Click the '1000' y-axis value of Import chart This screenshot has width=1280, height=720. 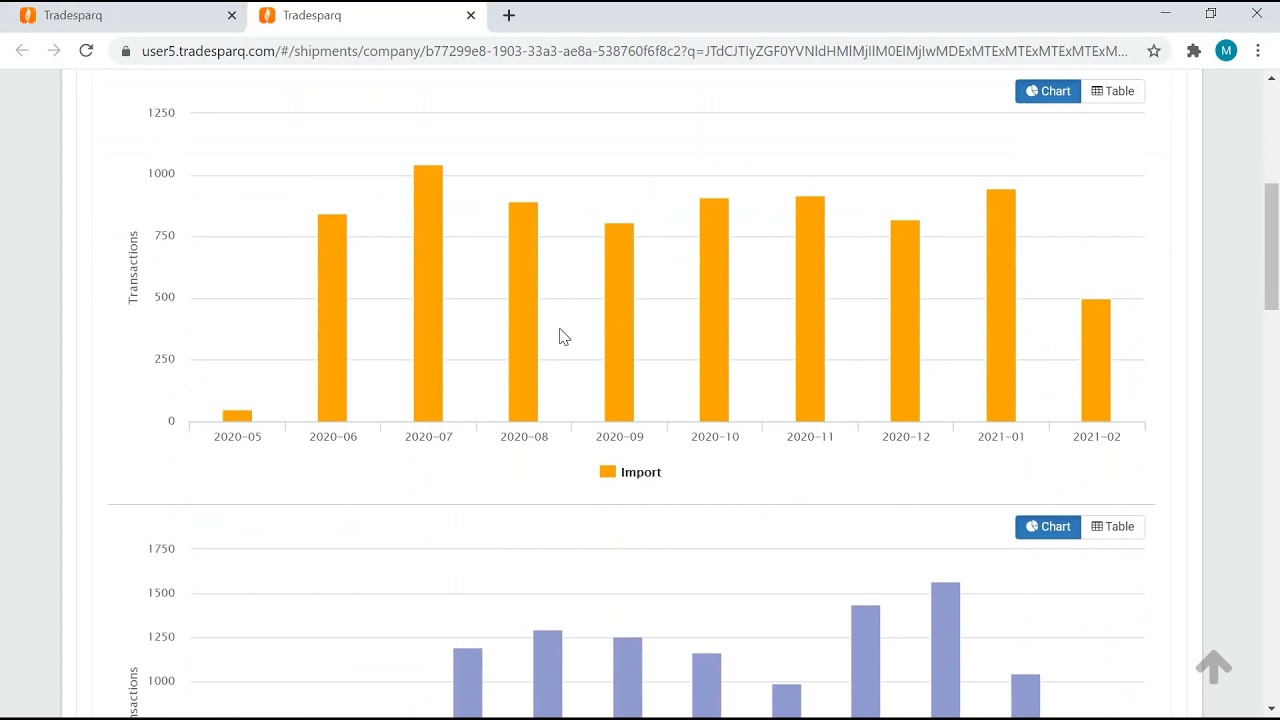click(x=161, y=174)
